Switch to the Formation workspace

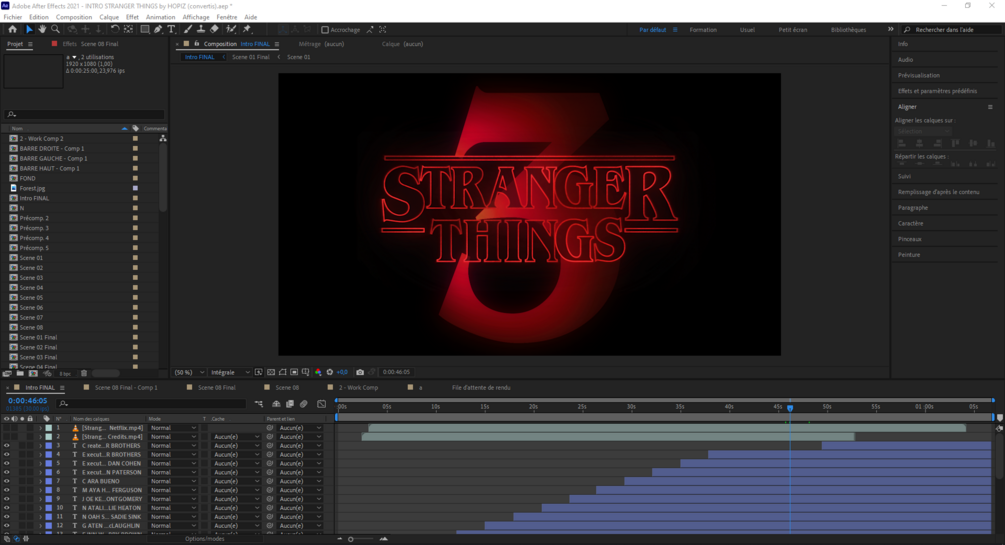(x=703, y=30)
